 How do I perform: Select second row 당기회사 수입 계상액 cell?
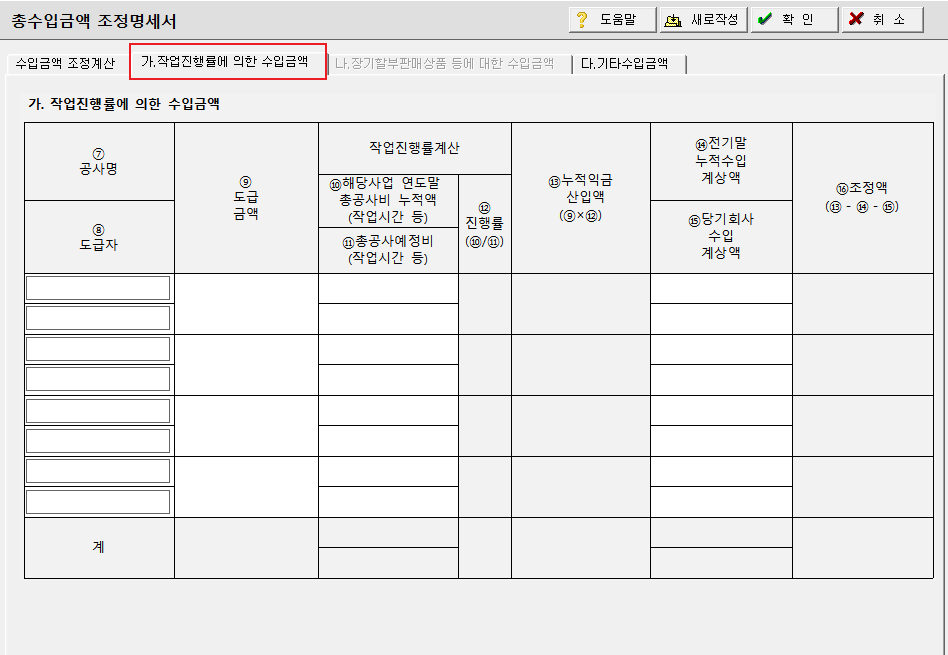tap(721, 380)
